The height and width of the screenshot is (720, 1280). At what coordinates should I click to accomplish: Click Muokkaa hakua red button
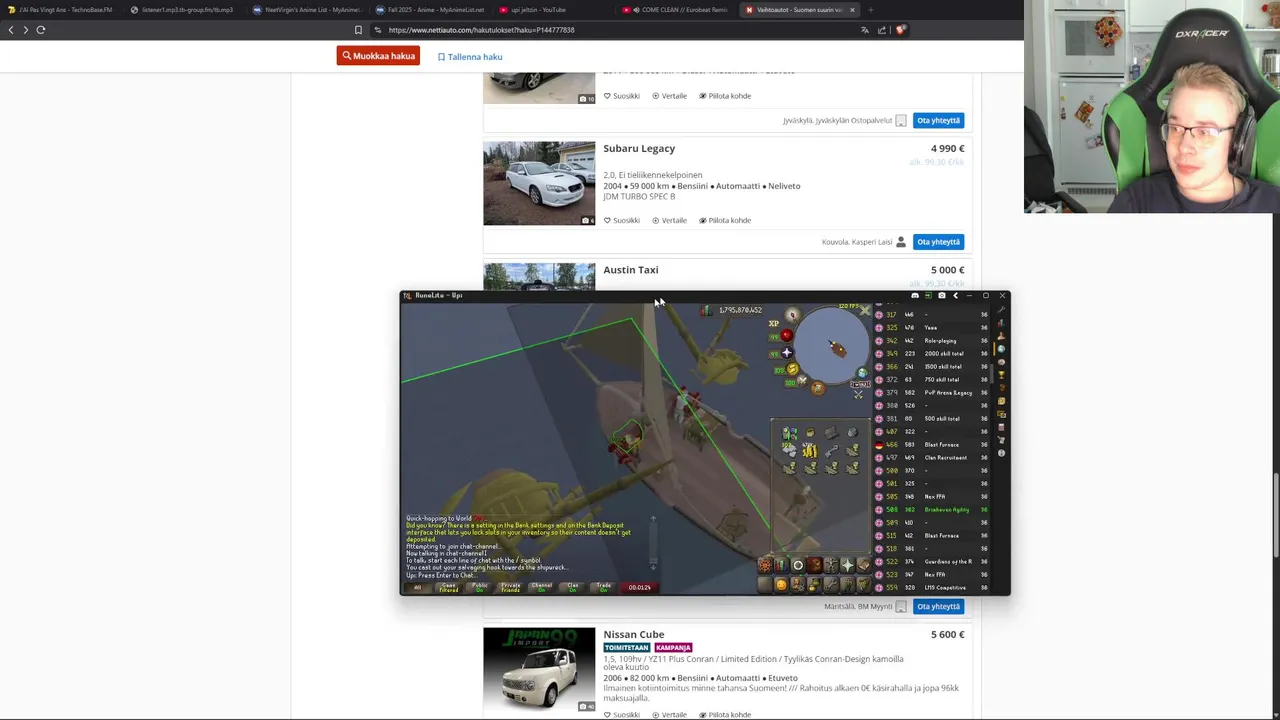[379, 56]
